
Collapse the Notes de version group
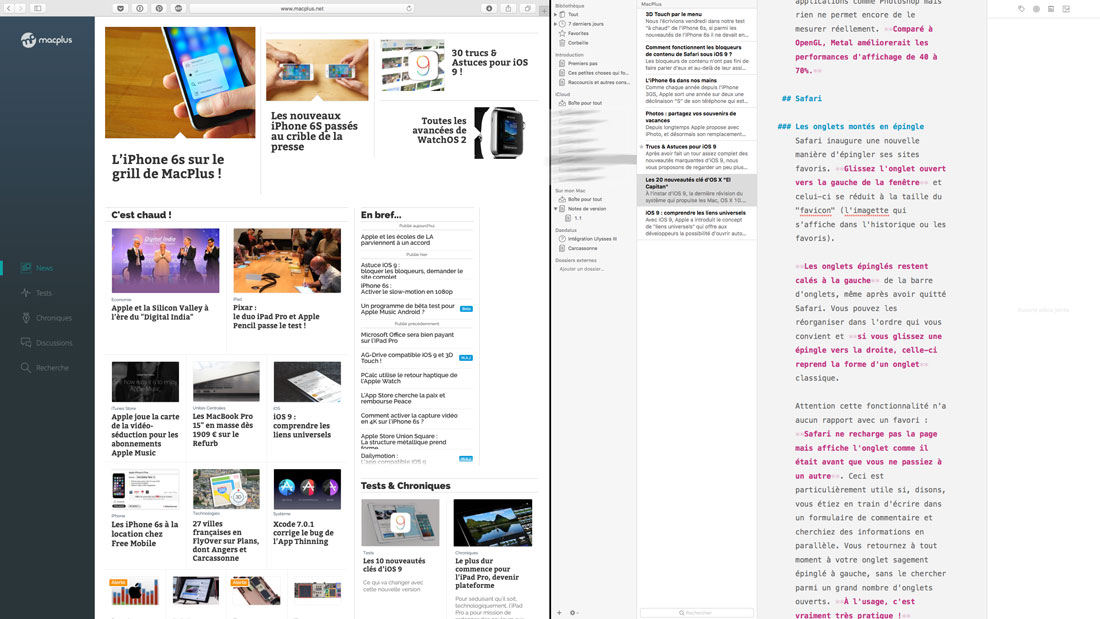point(556,208)
